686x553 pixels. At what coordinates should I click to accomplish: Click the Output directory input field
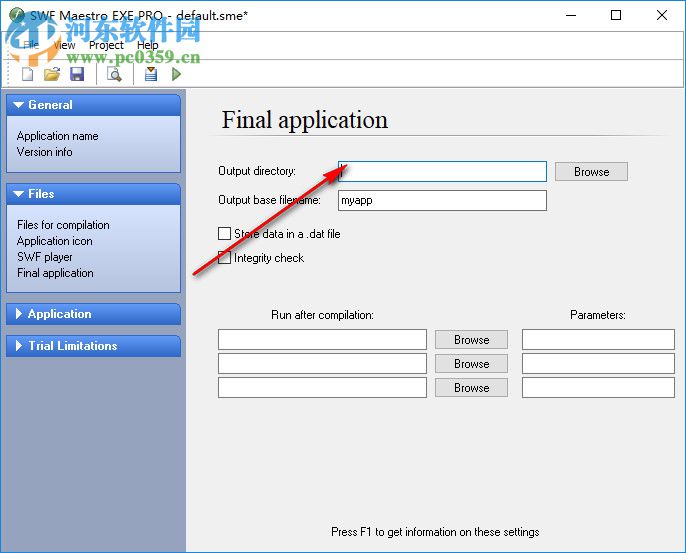[442, 172]
